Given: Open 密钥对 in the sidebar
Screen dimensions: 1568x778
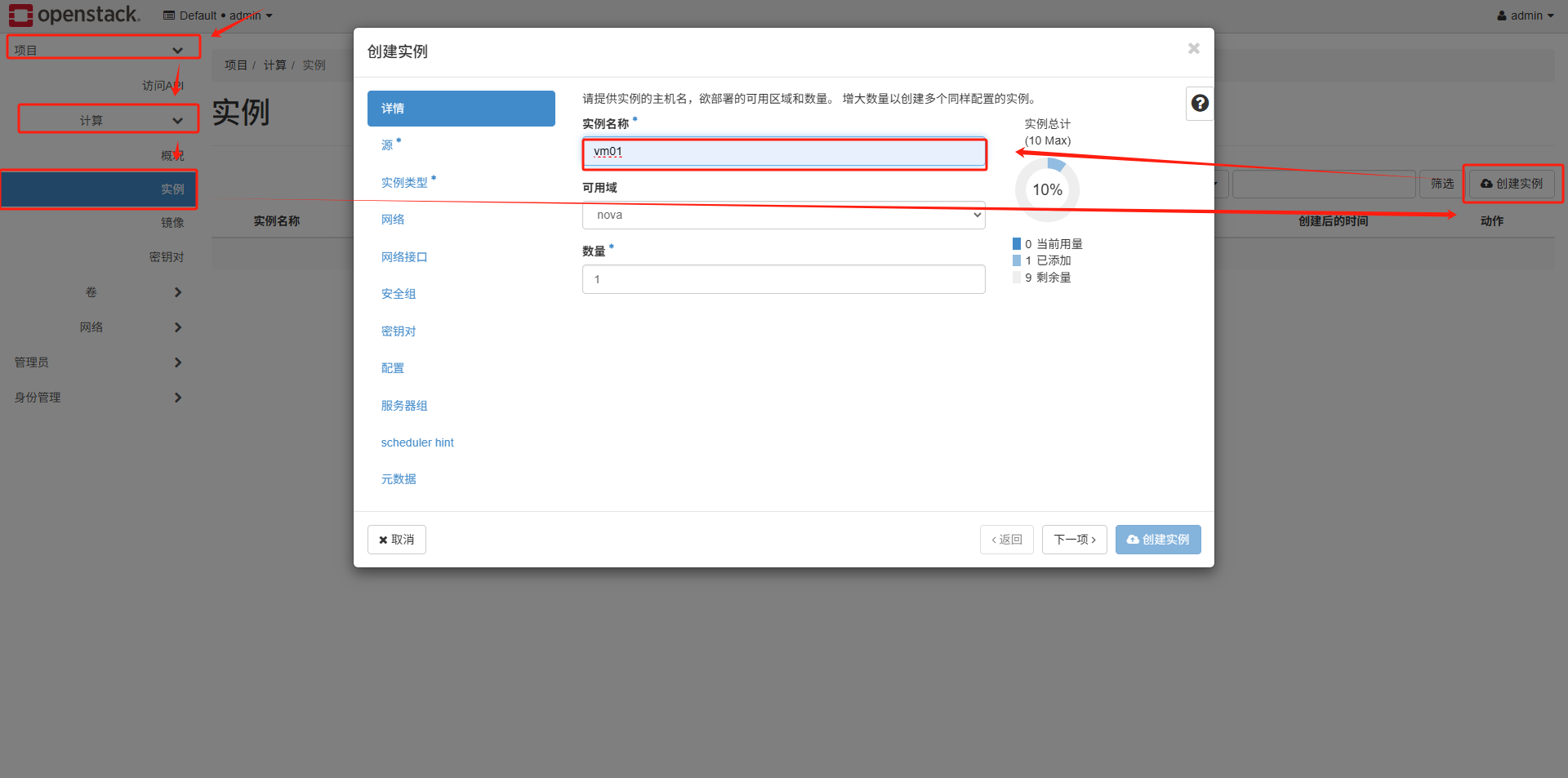Looking at the screenshot, I should [x=167, y=257].
